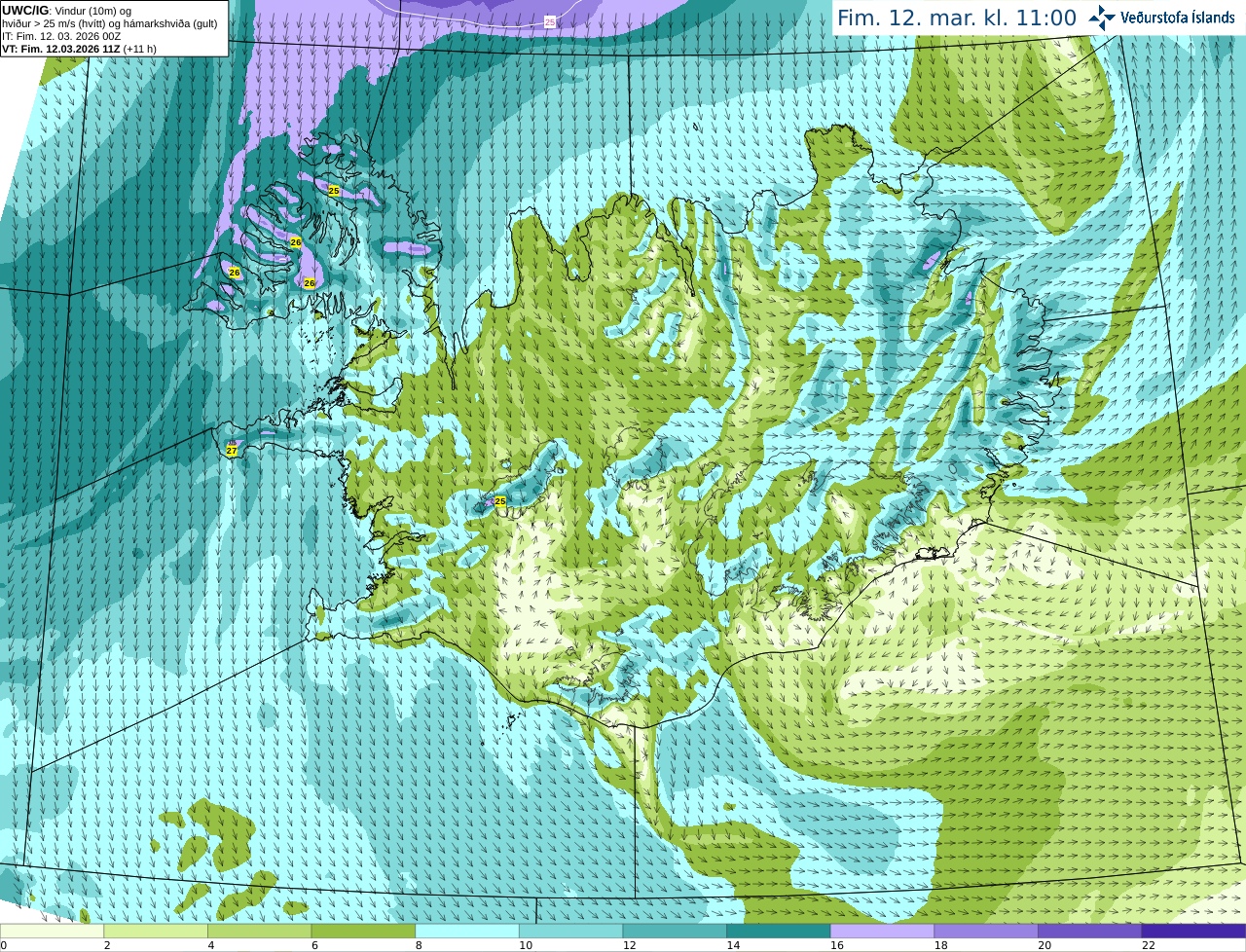Click the legend scale value '10'
The height and width of the screenshot is (952, 1246).
tap(526, 945)
